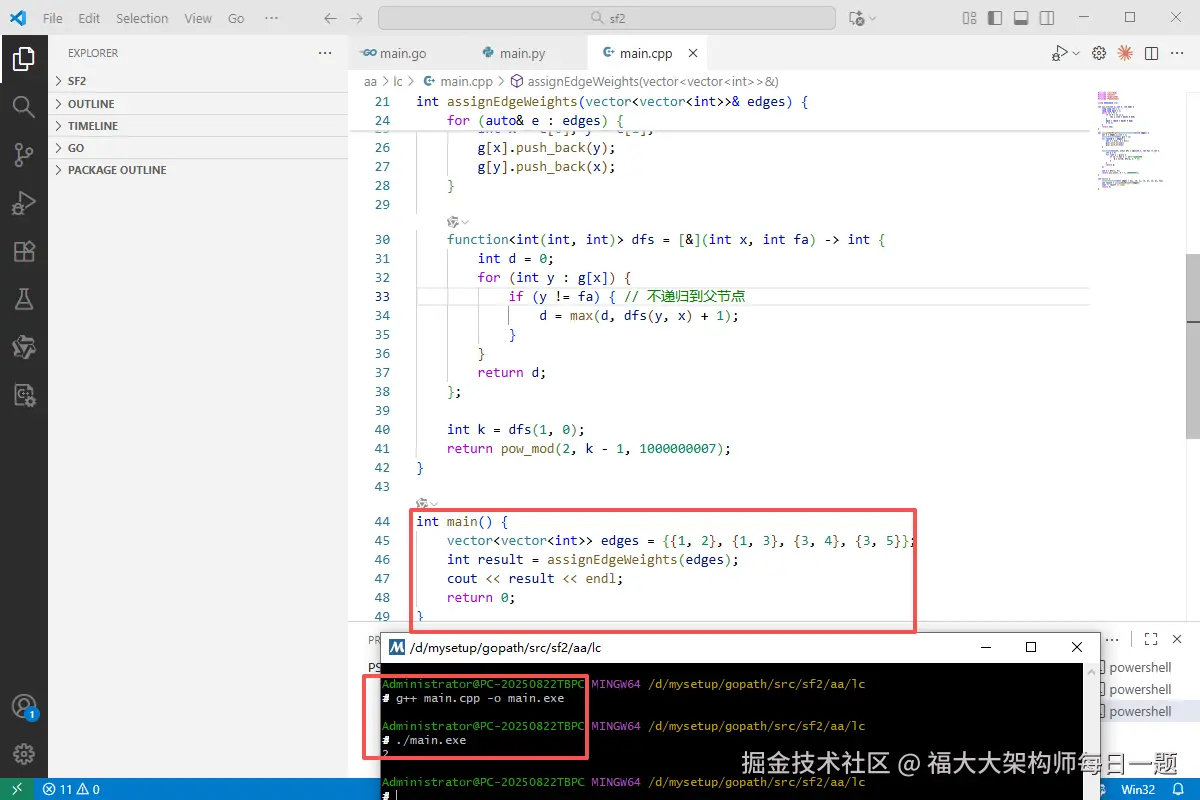Click the lc breadcrumb
This screenshot has height=800, width=1200.
point(398,81)
